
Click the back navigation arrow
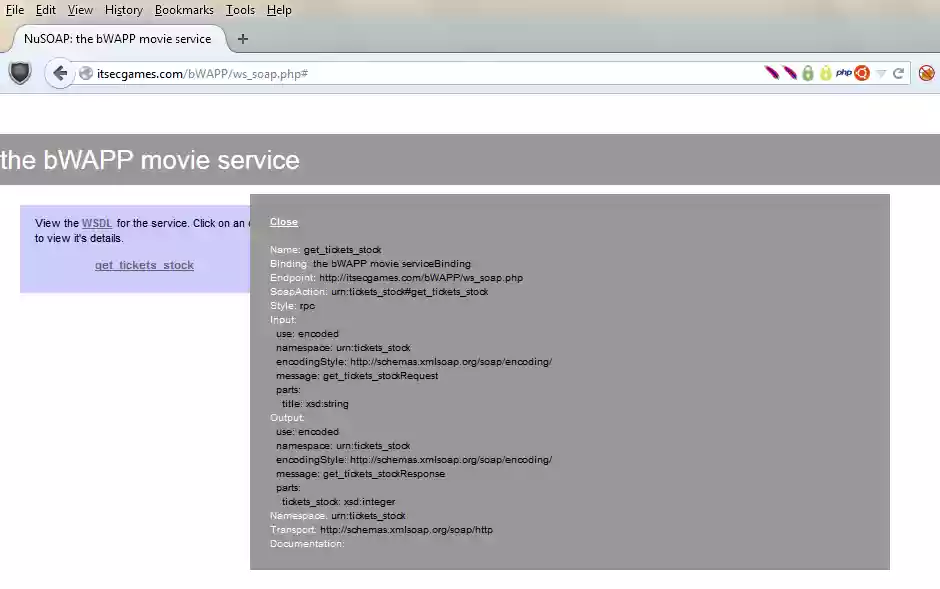59,72
